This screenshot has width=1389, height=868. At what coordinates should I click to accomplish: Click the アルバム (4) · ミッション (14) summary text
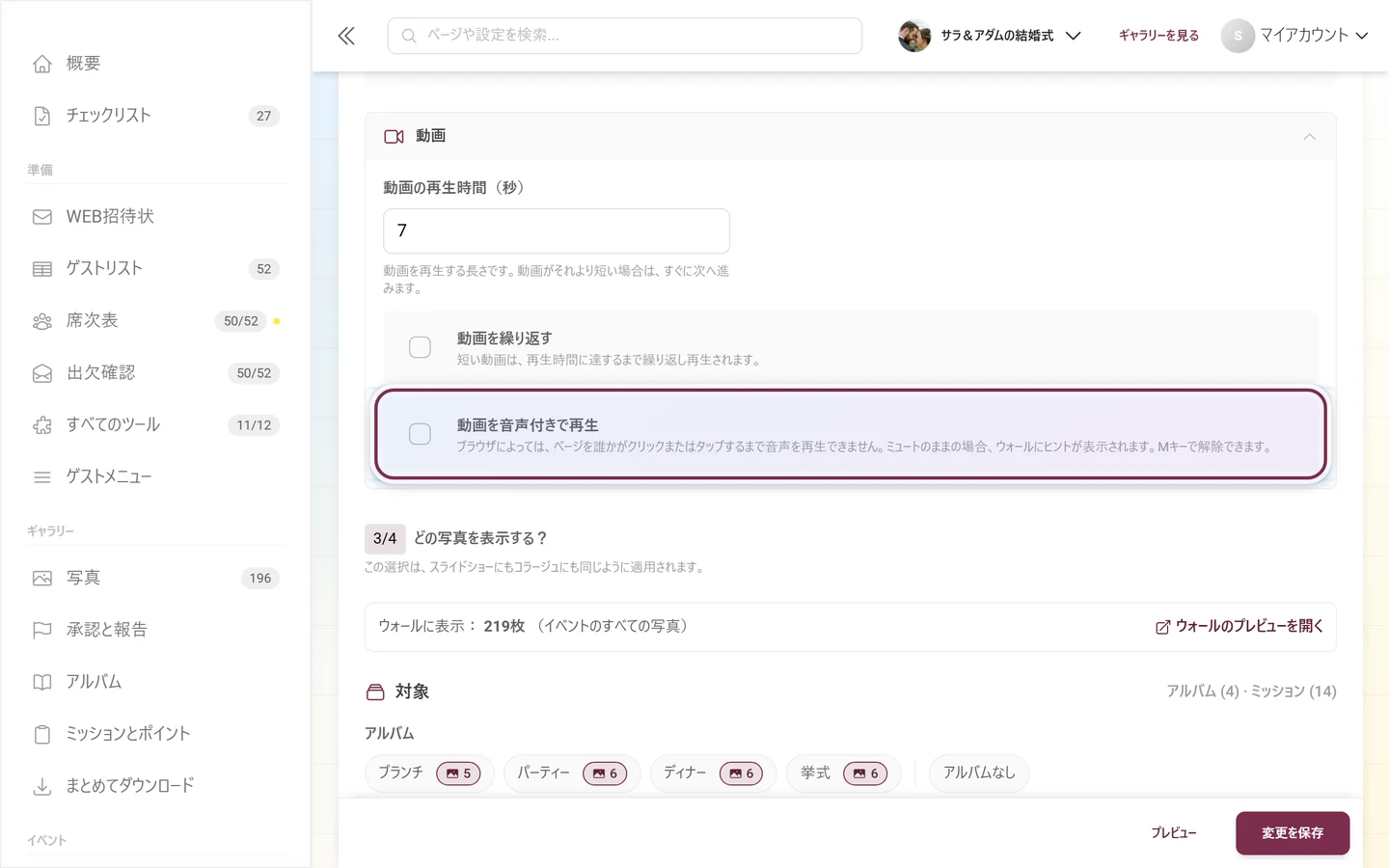[x=1251, y=692]
